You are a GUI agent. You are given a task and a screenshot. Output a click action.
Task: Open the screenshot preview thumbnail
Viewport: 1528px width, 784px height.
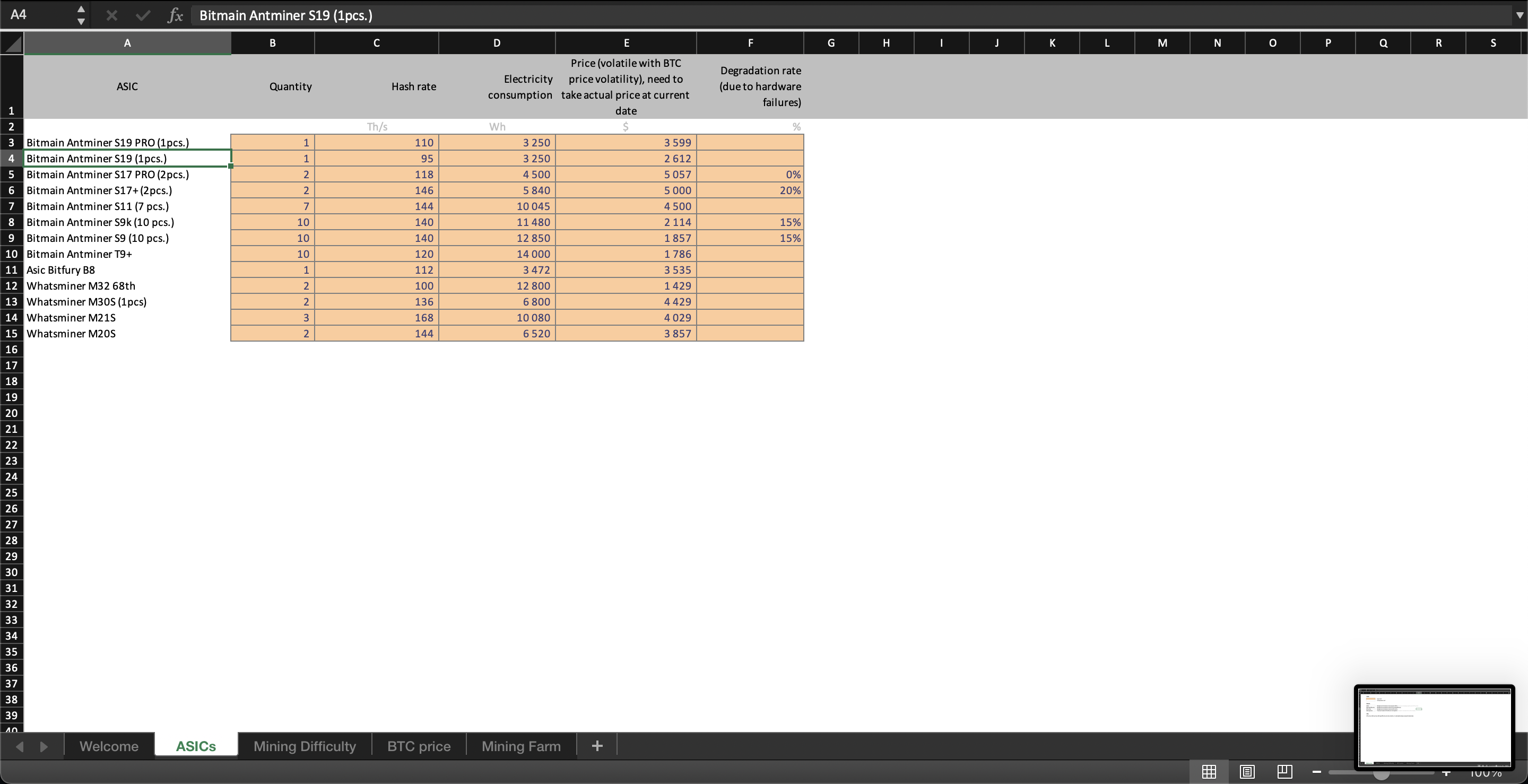coord(1434,727)
